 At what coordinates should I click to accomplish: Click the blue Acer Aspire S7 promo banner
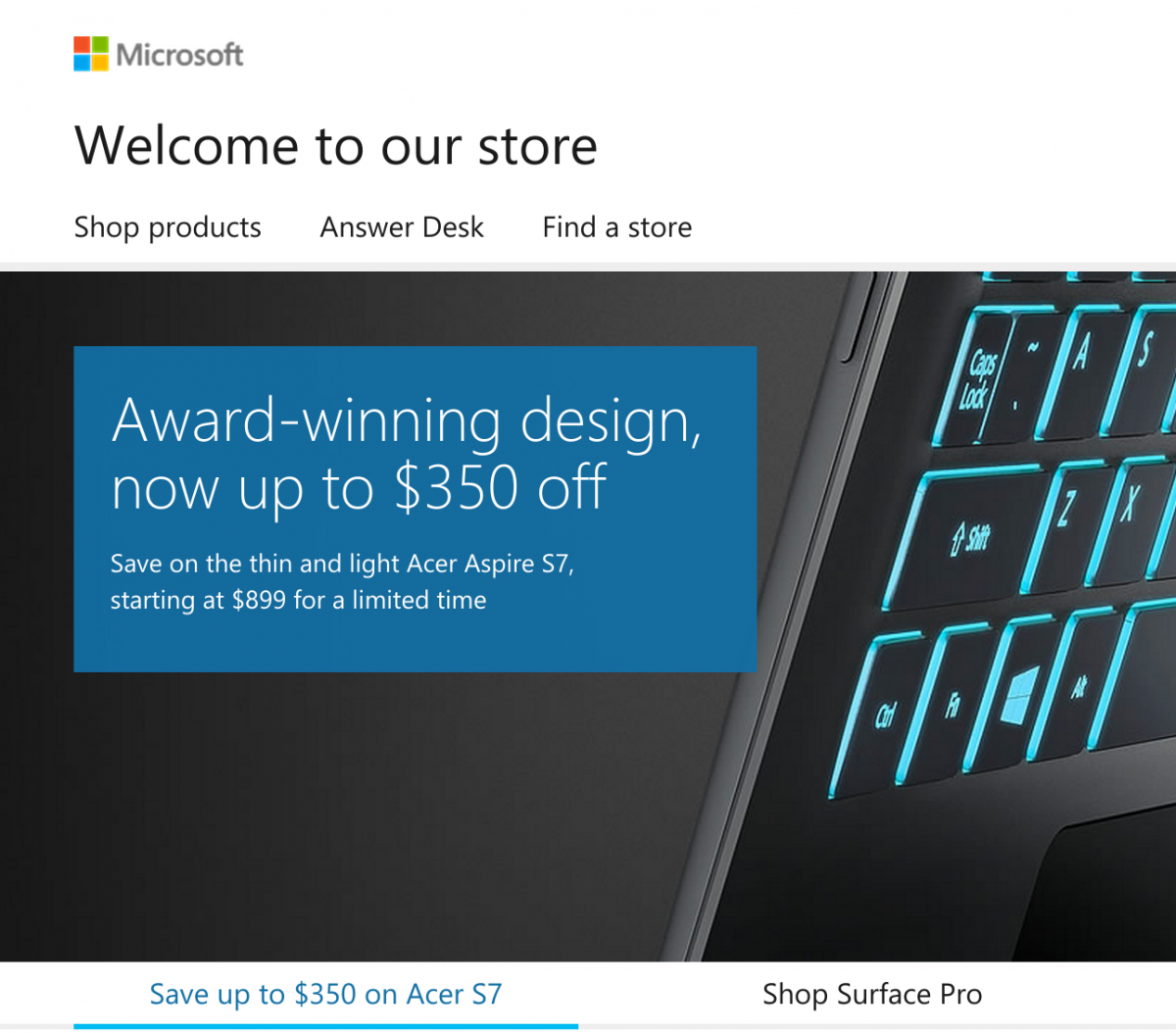(x=415, y=510)
